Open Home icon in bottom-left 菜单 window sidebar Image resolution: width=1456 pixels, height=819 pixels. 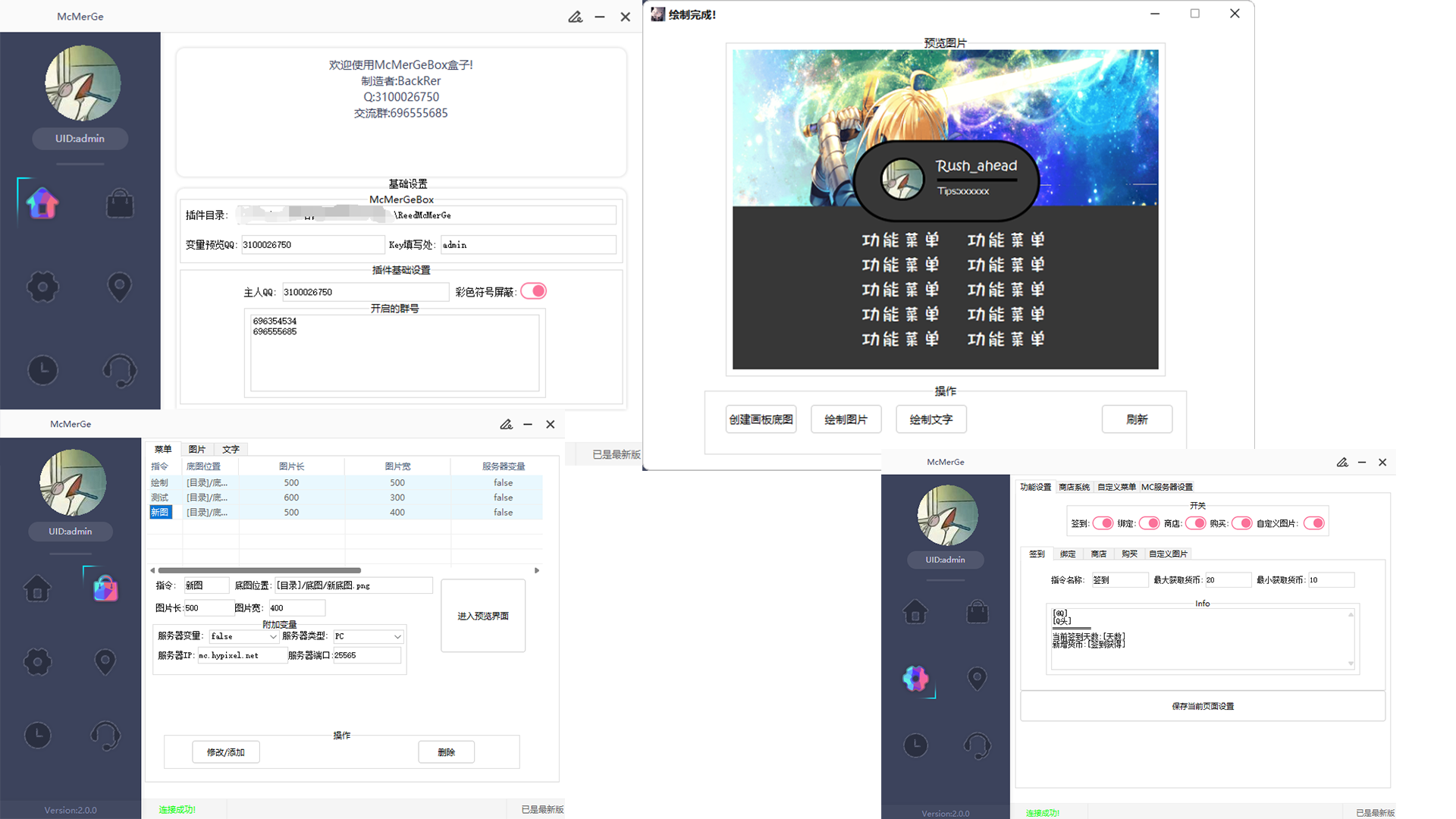37,588
